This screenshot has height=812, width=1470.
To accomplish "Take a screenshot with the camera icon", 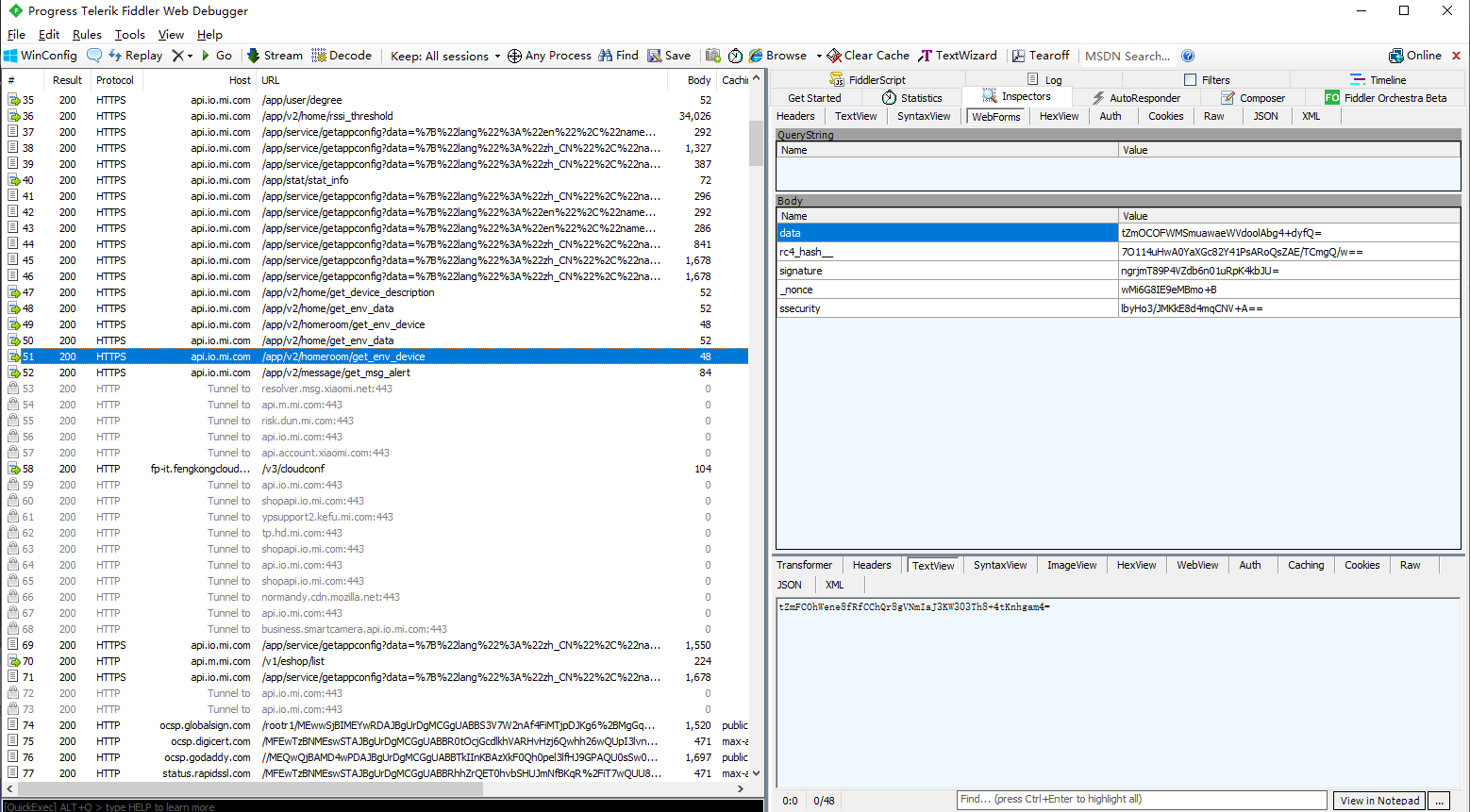I will pyautogui.click(x=713, y=56).
